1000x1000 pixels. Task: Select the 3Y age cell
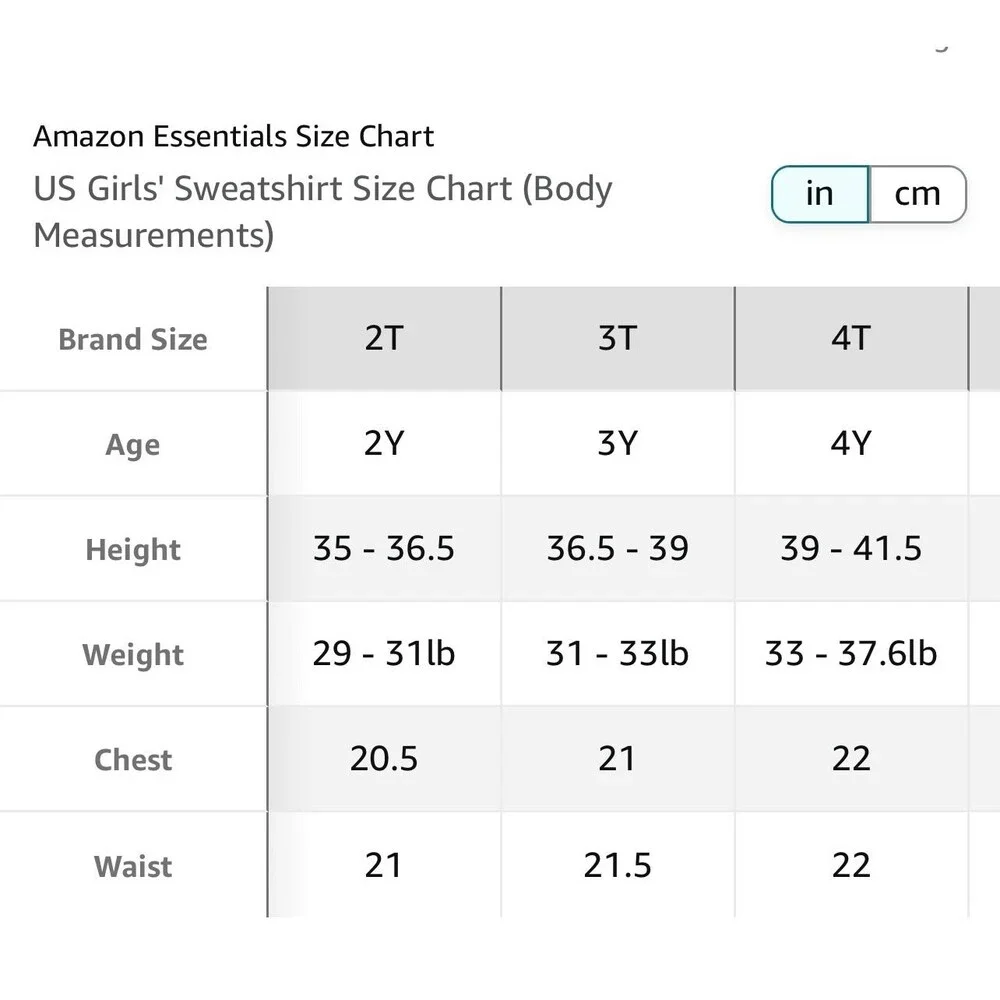tap(618, 443)
